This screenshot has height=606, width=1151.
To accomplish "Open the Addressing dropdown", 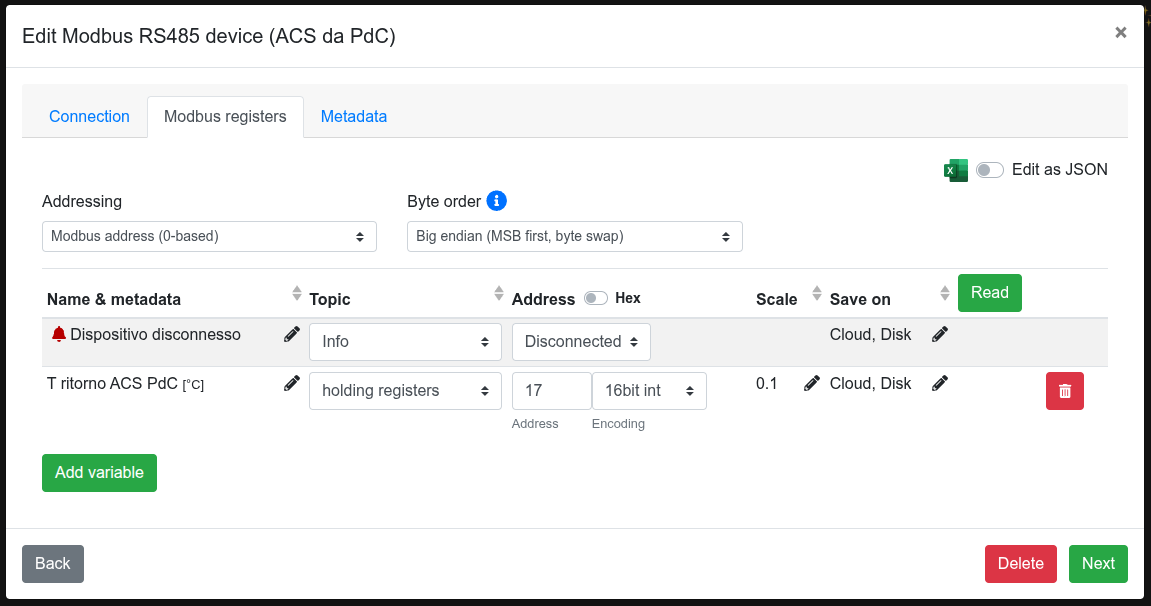I will click(209, 237).
